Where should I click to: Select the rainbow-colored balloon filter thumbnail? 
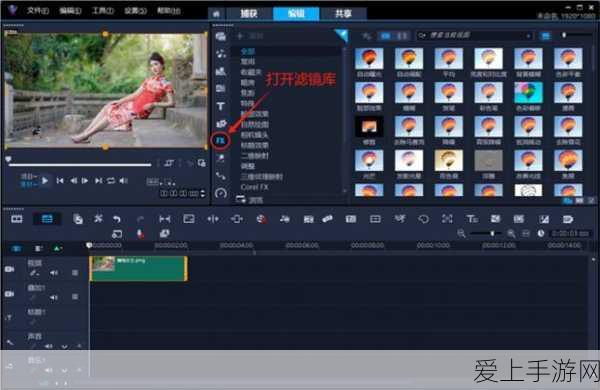(528, 93)
